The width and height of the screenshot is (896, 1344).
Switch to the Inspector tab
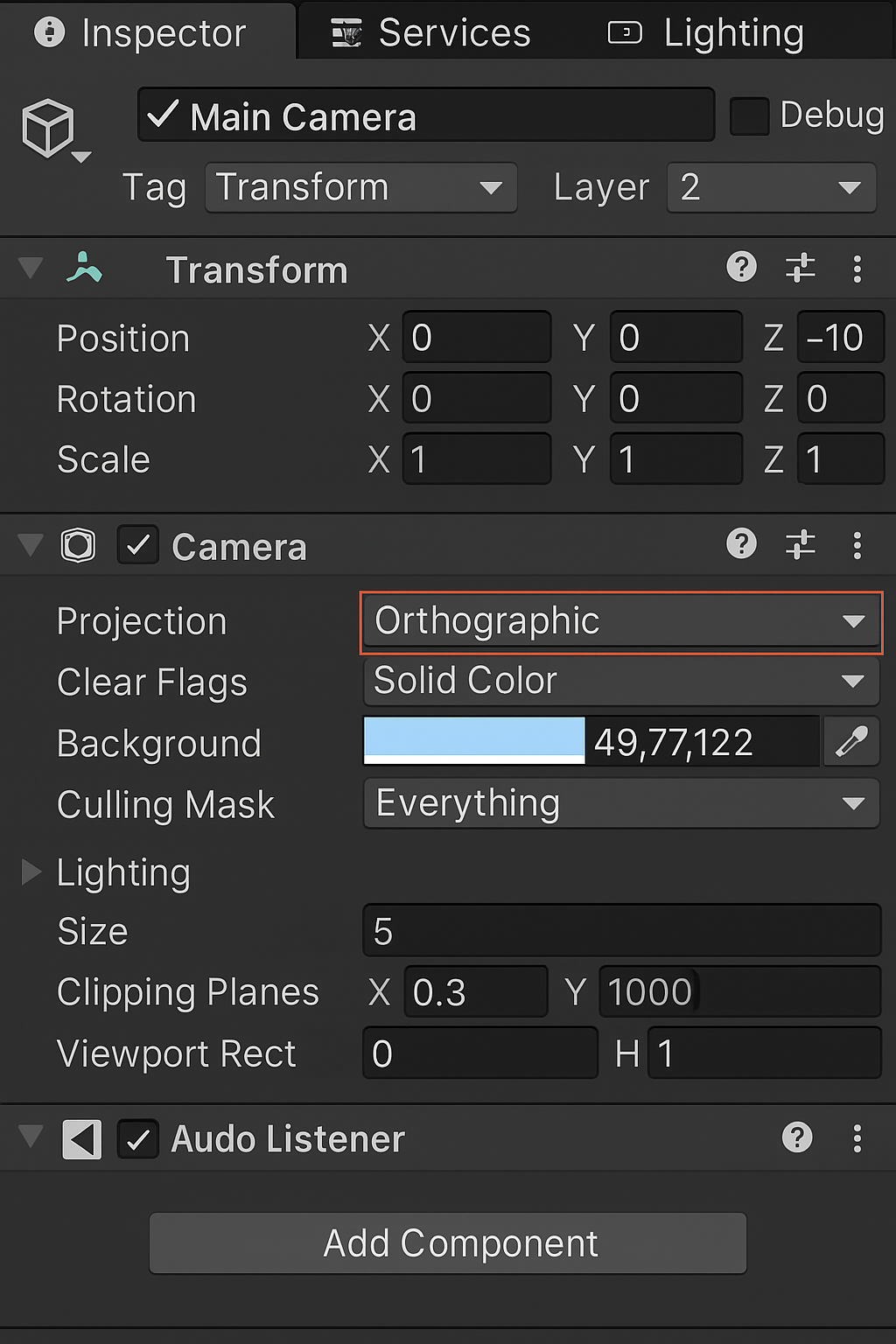(147, 32)
